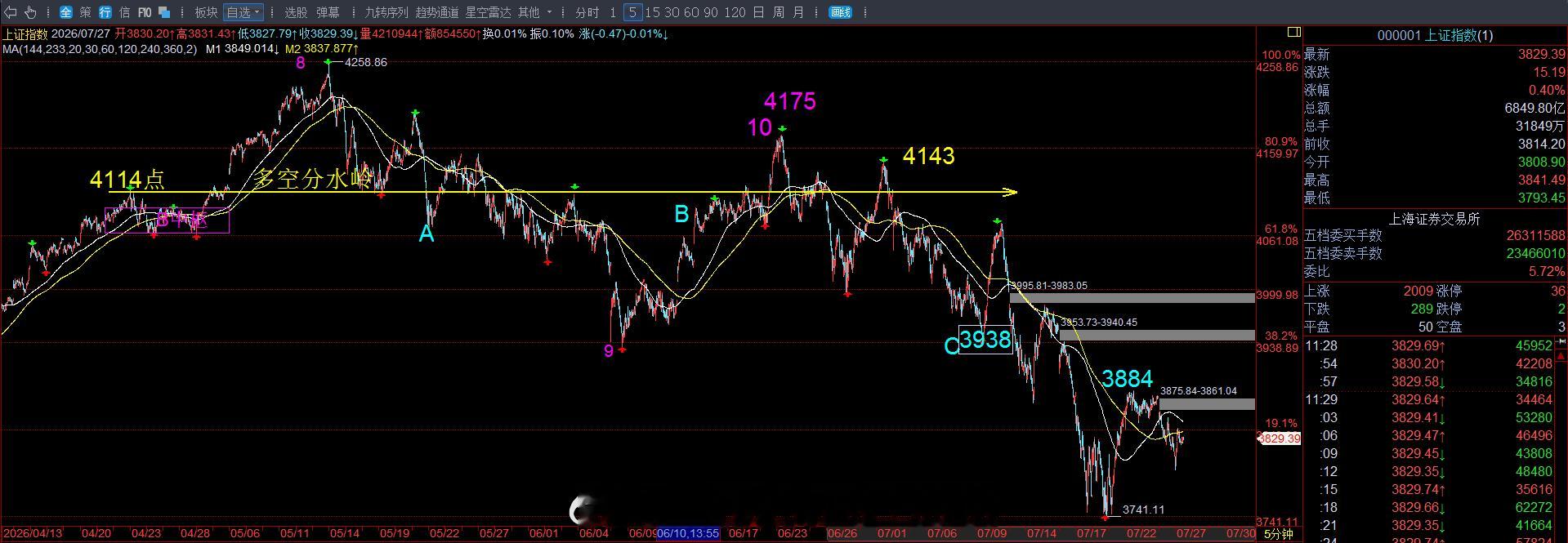Viewport: 1568px width, 543px height.
Task: Open the 自选 dropdown
Action: tap(243, 12)
